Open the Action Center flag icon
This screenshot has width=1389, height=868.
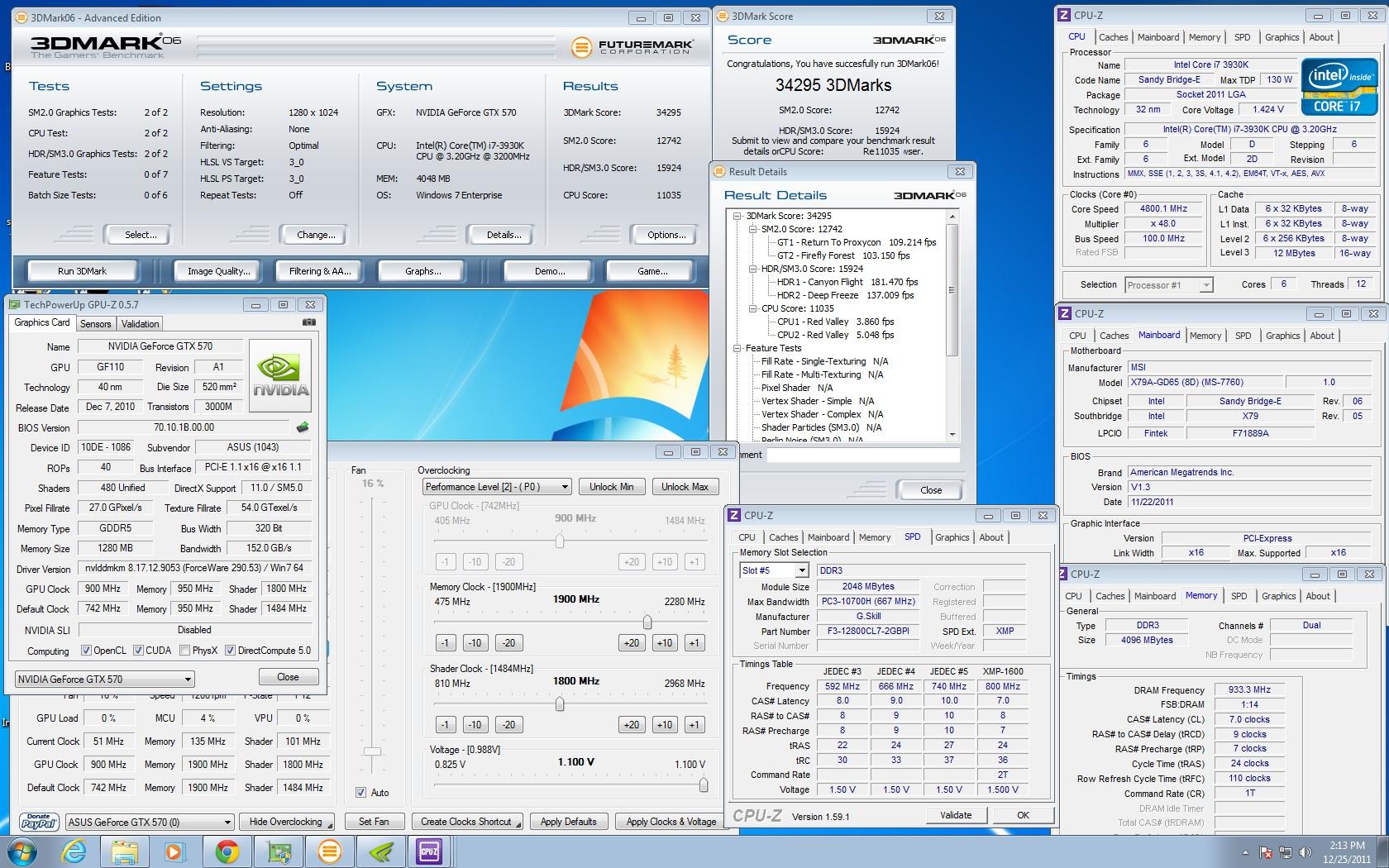pos(1266,852)
